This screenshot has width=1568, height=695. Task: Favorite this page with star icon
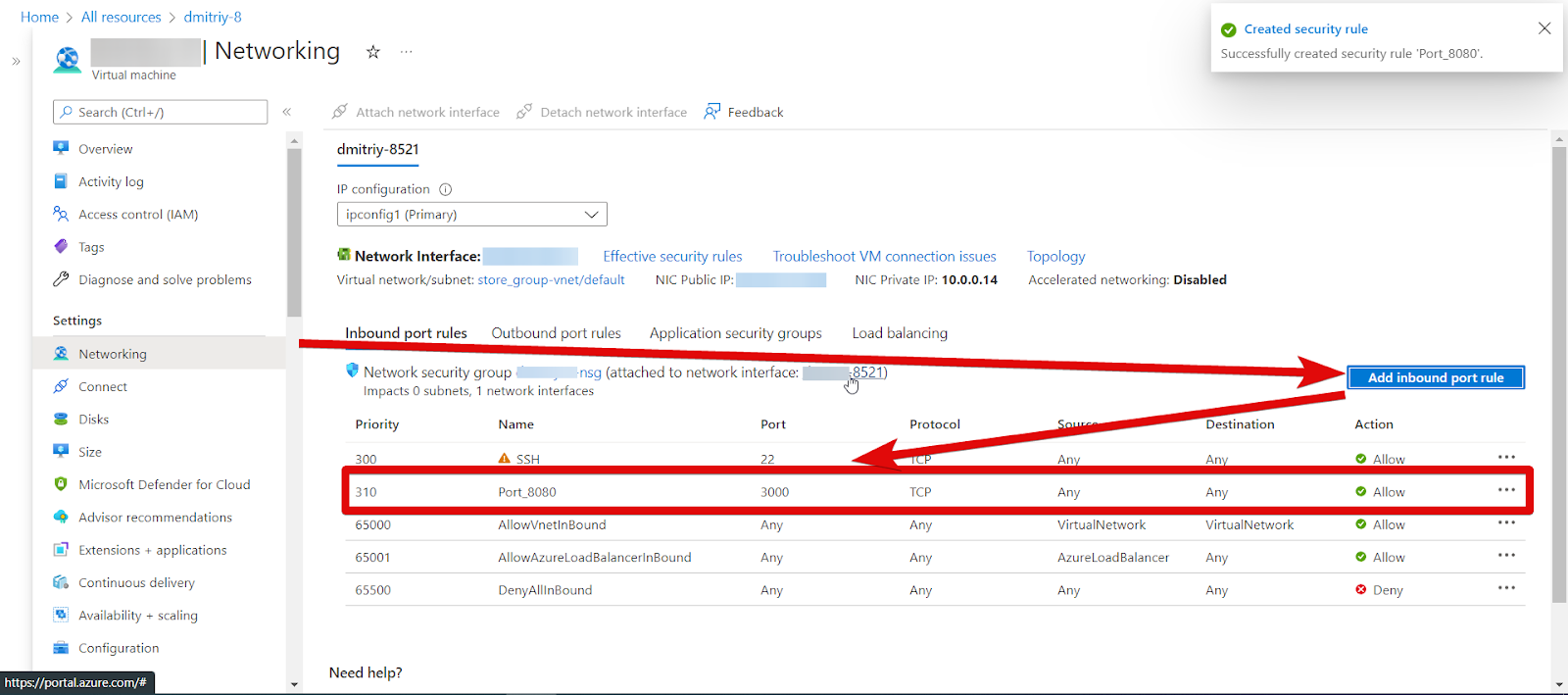(373, 52)
